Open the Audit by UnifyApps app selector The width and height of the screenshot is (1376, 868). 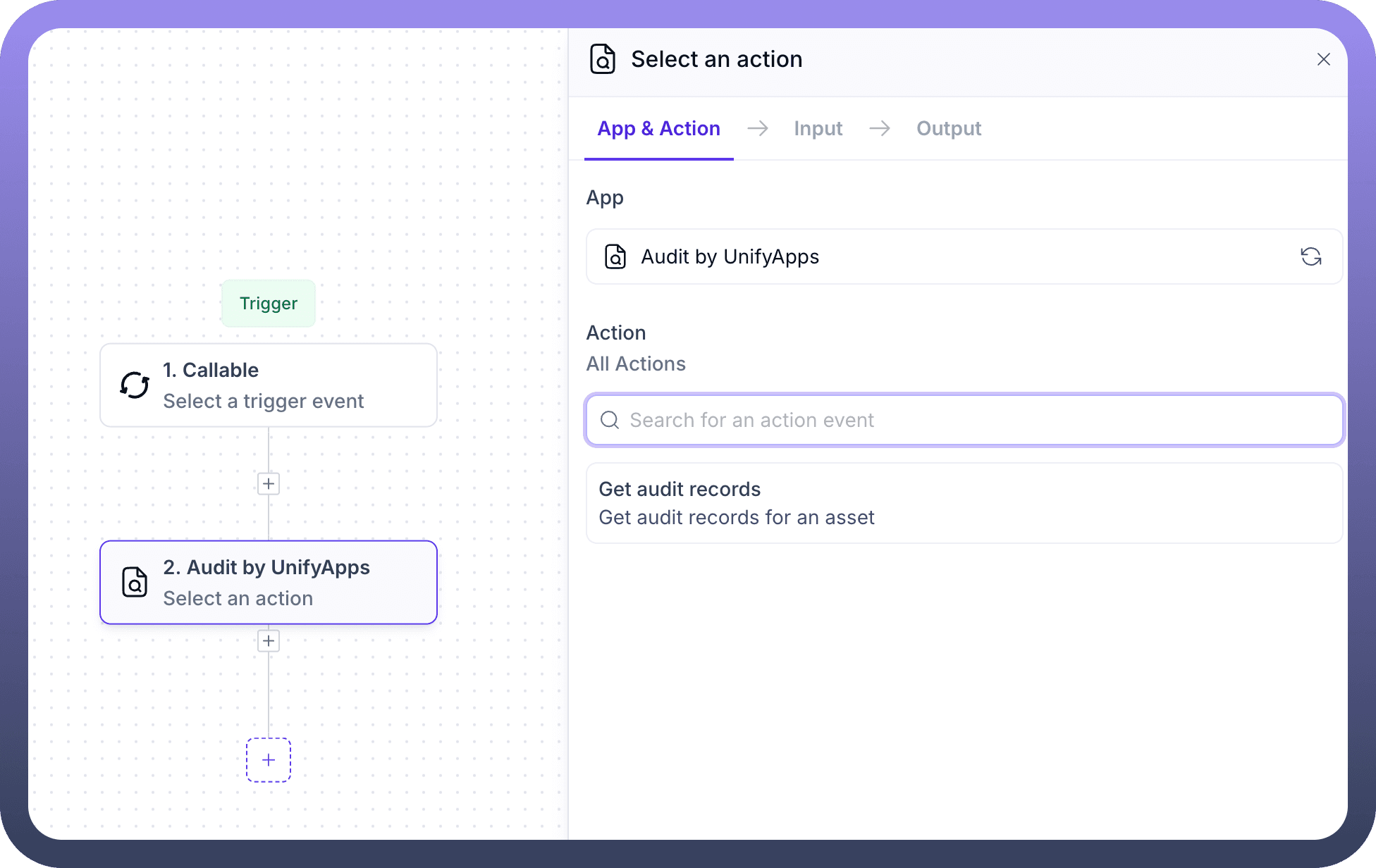945,256
